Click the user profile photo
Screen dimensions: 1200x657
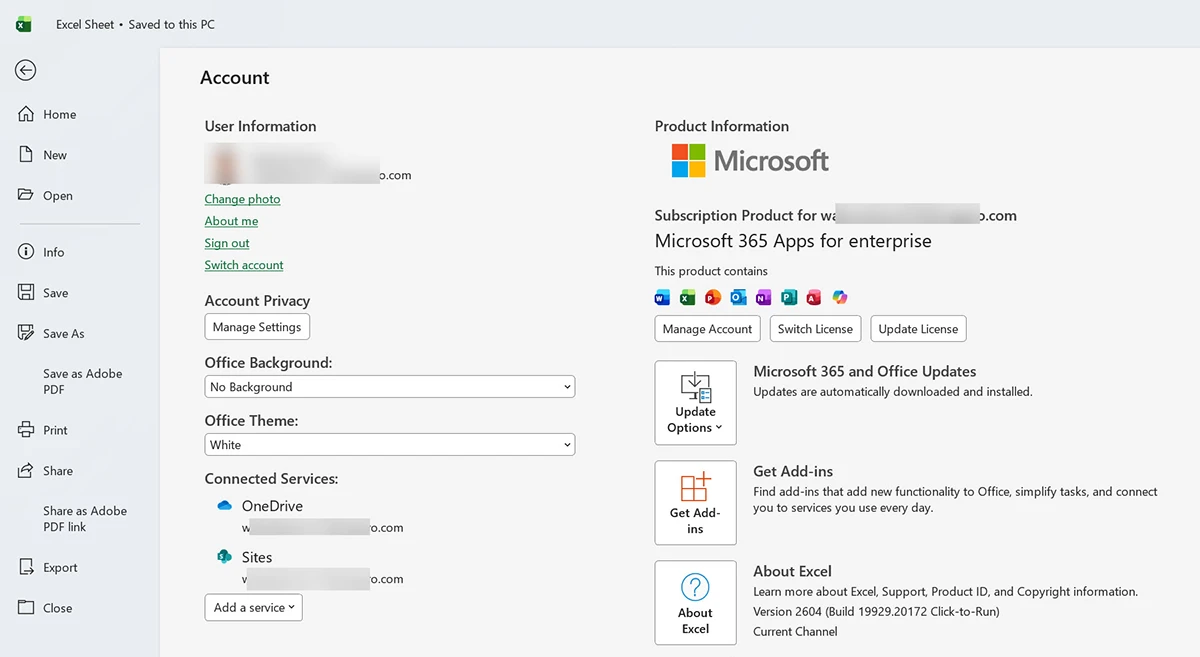click(x=224, y=164)
